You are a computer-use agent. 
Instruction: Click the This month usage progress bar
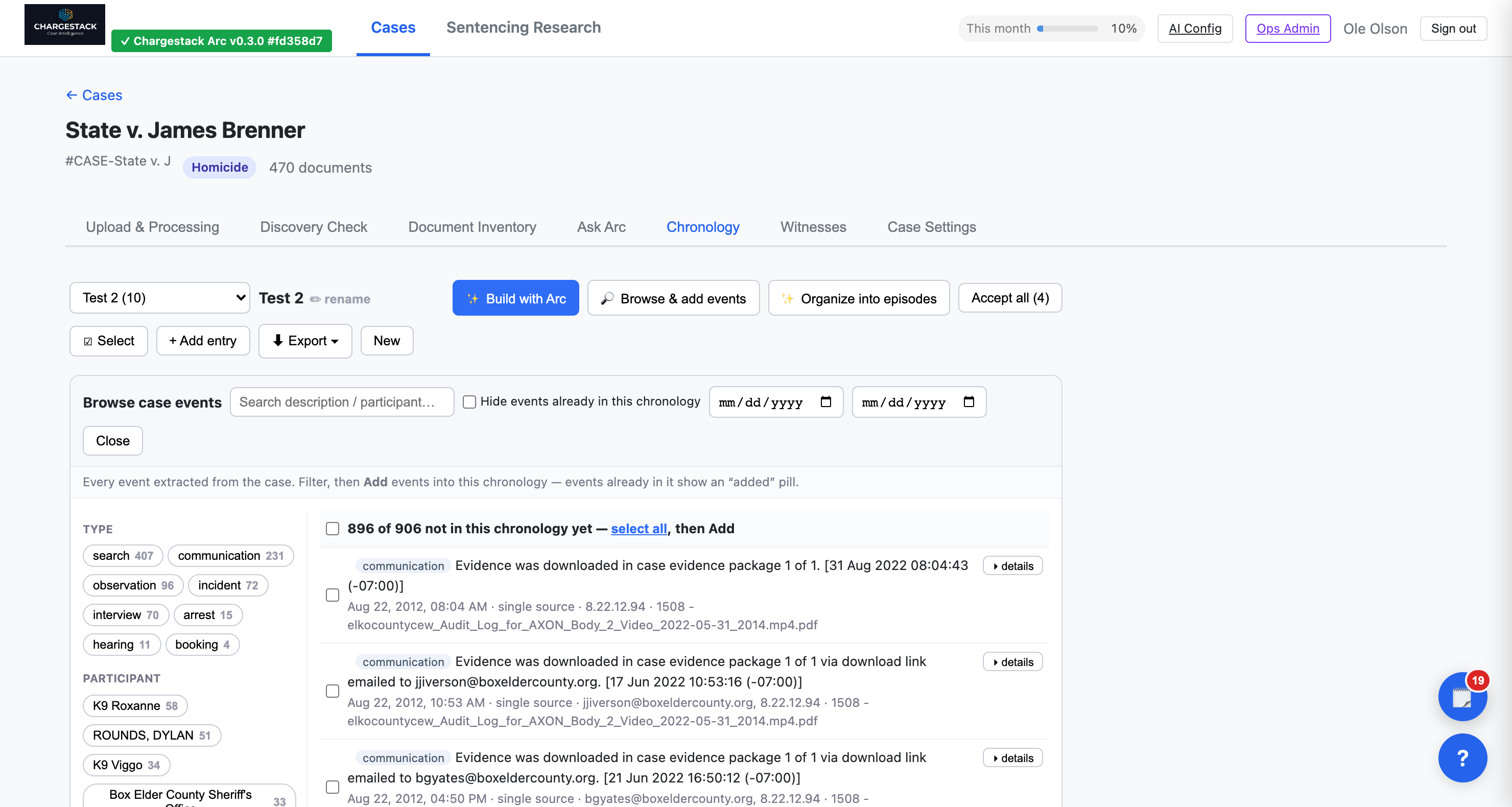[1067, 28]
